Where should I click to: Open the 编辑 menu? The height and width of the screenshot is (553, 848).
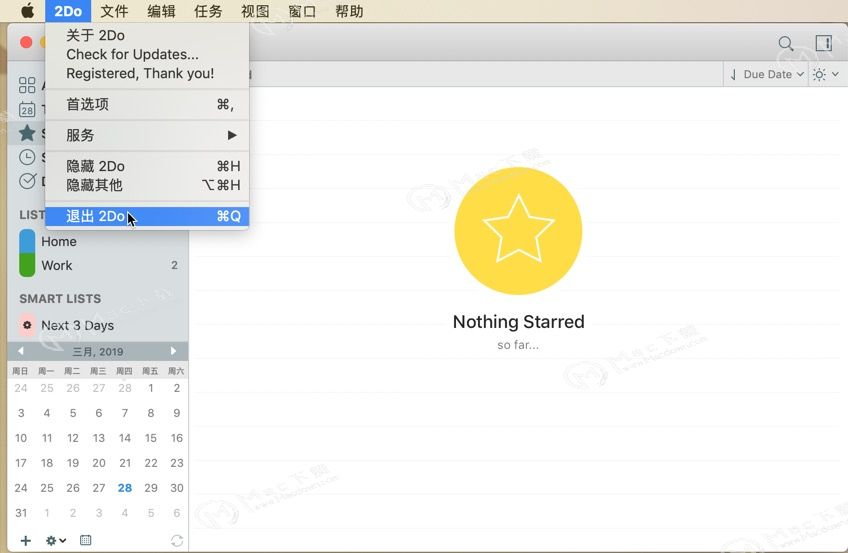click(161, 11)
